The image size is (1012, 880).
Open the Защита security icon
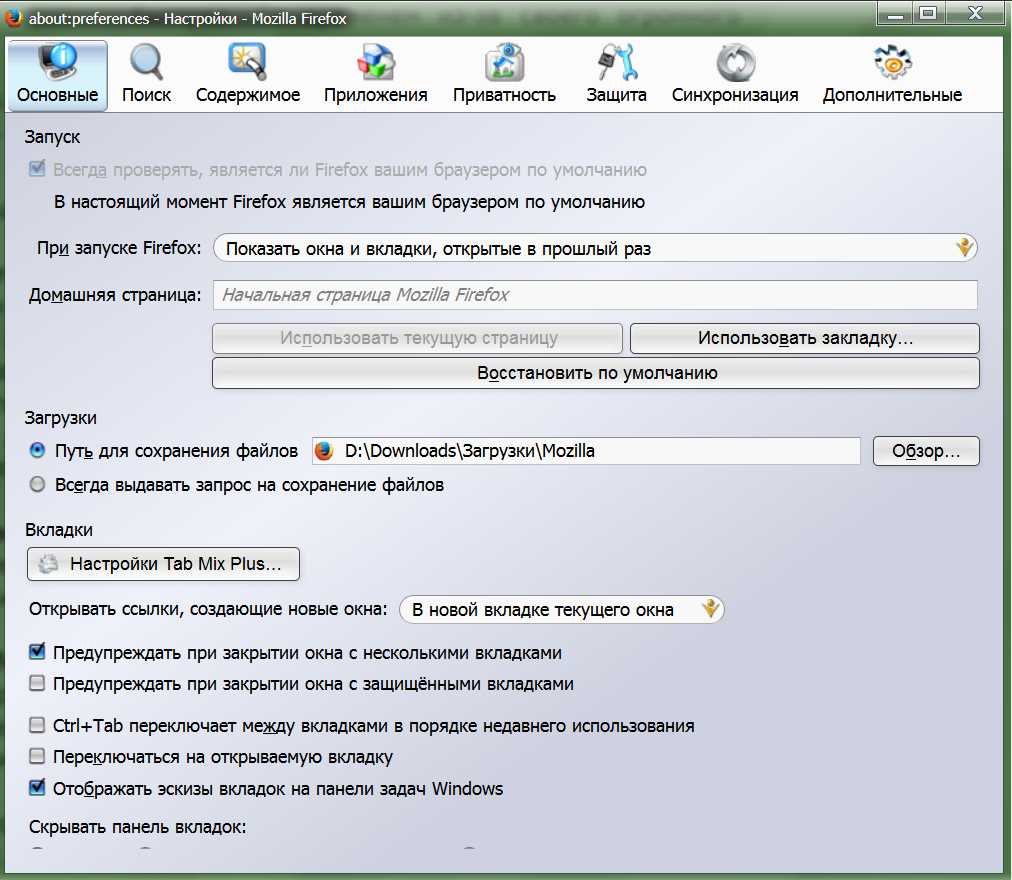click(615, 63)
